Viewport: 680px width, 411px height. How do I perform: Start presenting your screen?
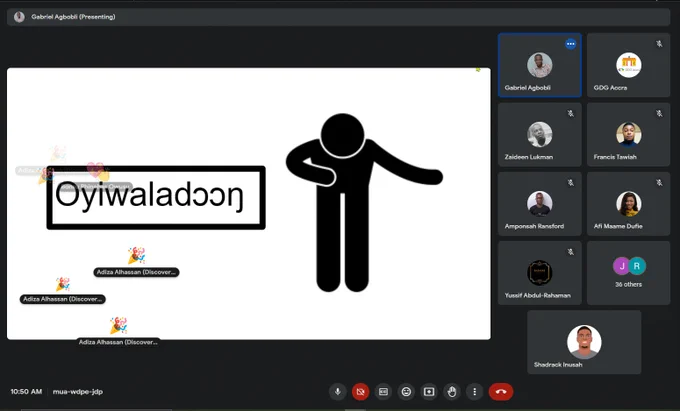click(x=429, y=392)
